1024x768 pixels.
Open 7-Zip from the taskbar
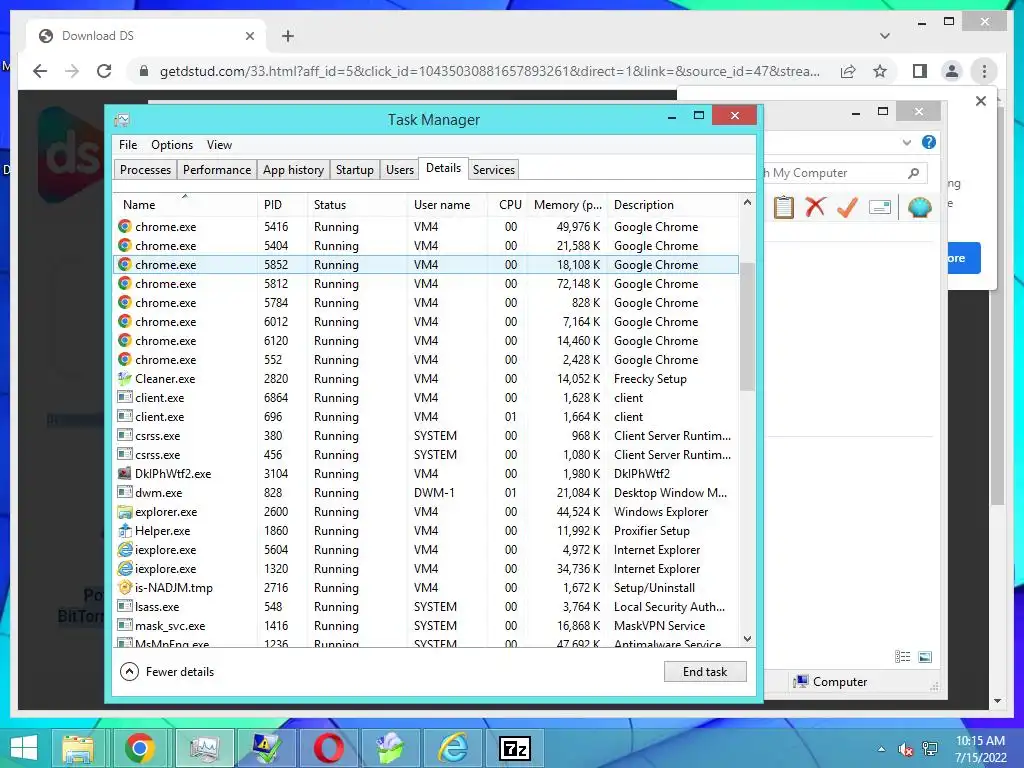click(515, 748)
